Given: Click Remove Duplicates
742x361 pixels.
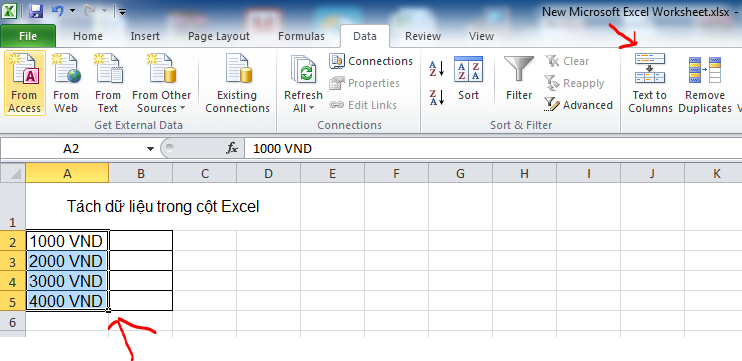Looking at the screenshot, I should (x=705, y=83).
